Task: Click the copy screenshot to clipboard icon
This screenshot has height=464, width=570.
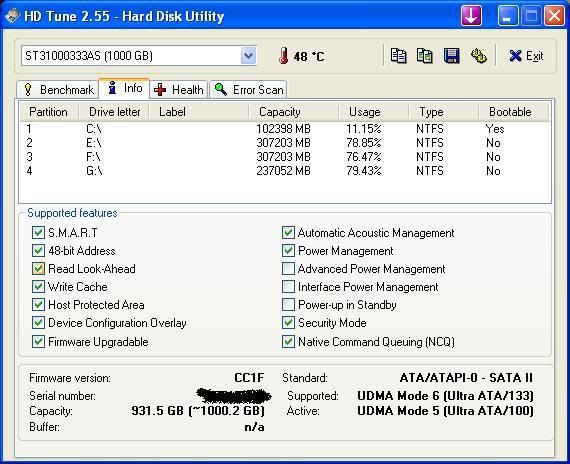Action: [425, 56]
